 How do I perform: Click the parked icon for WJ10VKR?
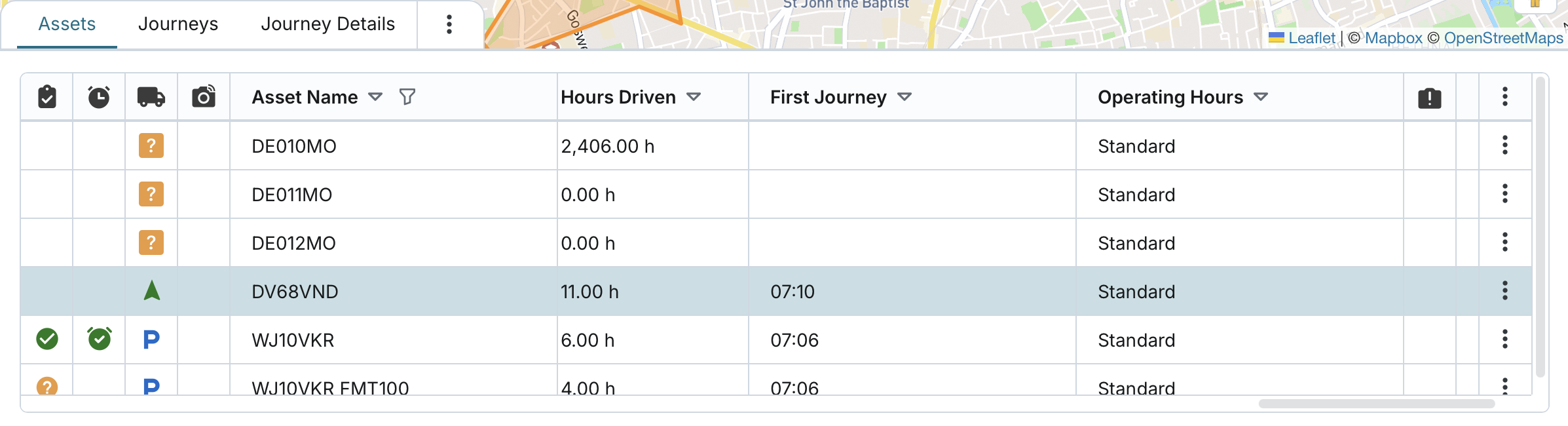click(151, 339)
